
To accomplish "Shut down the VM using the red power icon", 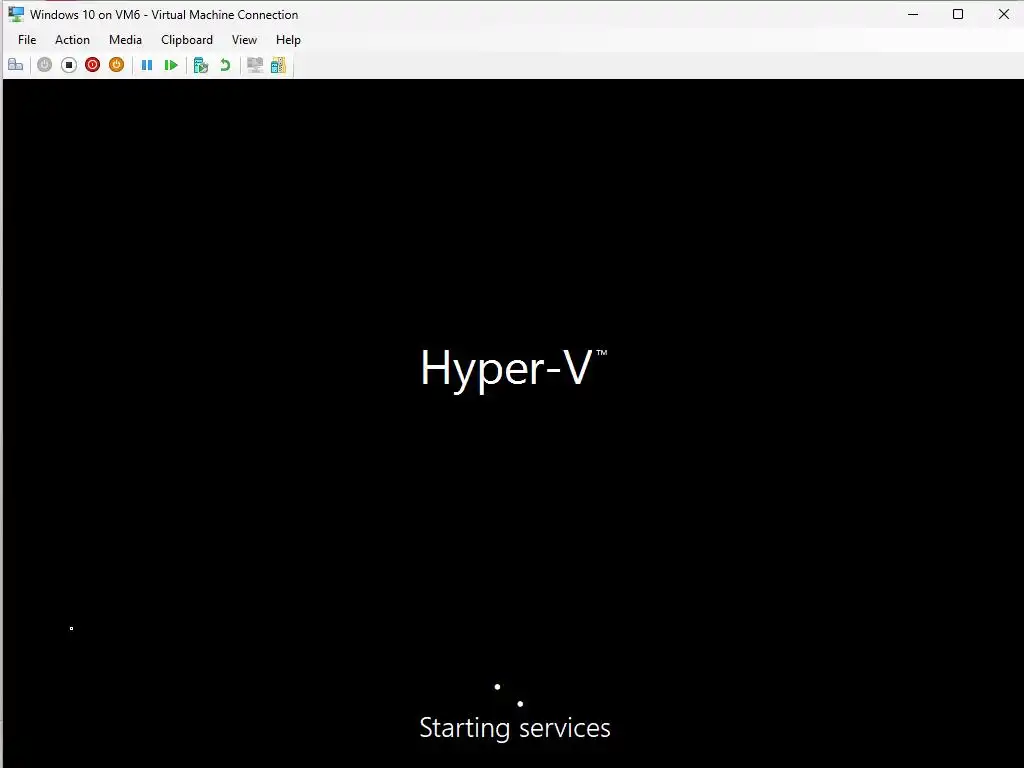I will 92,65.
